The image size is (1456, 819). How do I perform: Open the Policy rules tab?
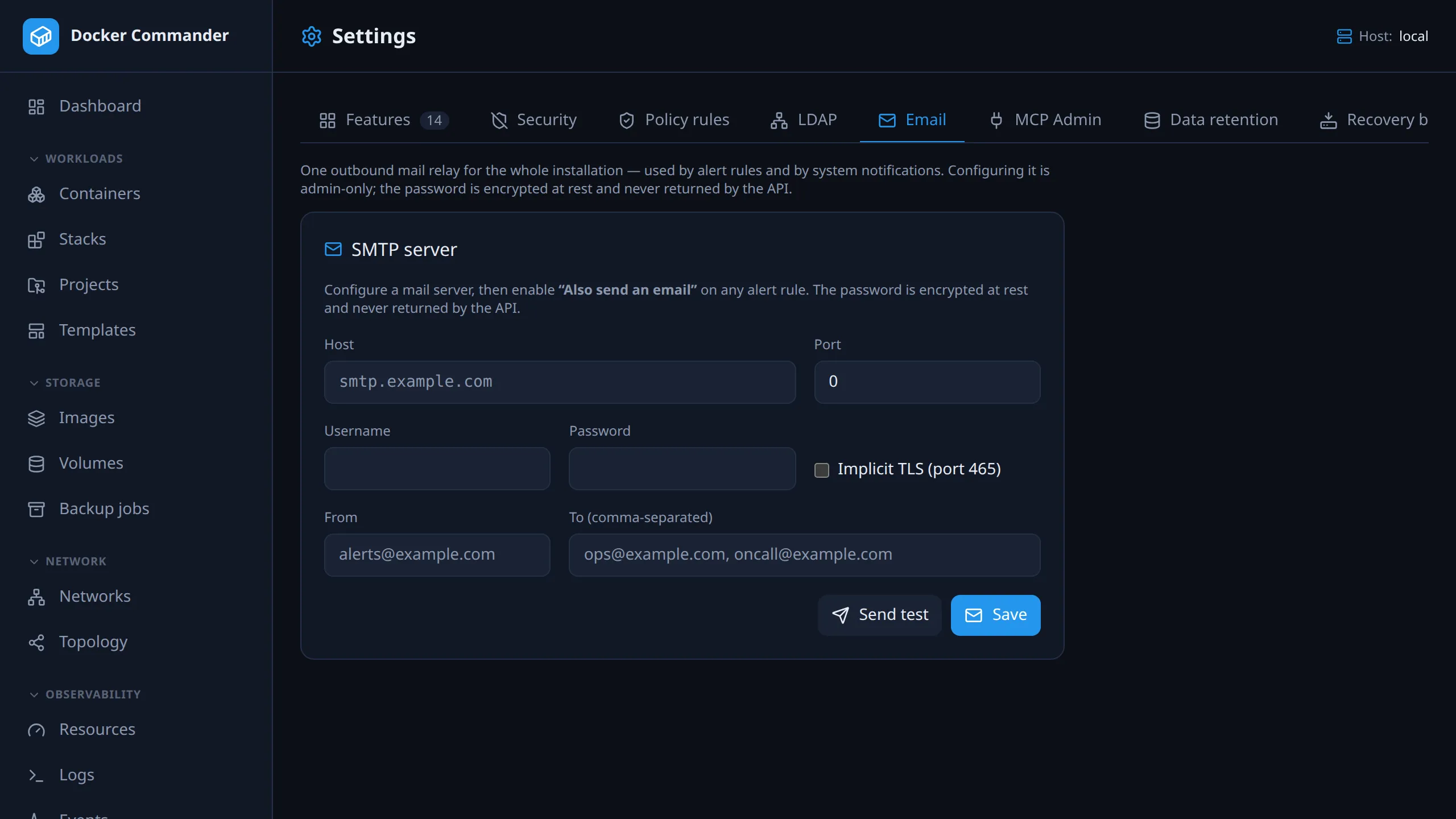pyautogui.click(x=674, y=120)
